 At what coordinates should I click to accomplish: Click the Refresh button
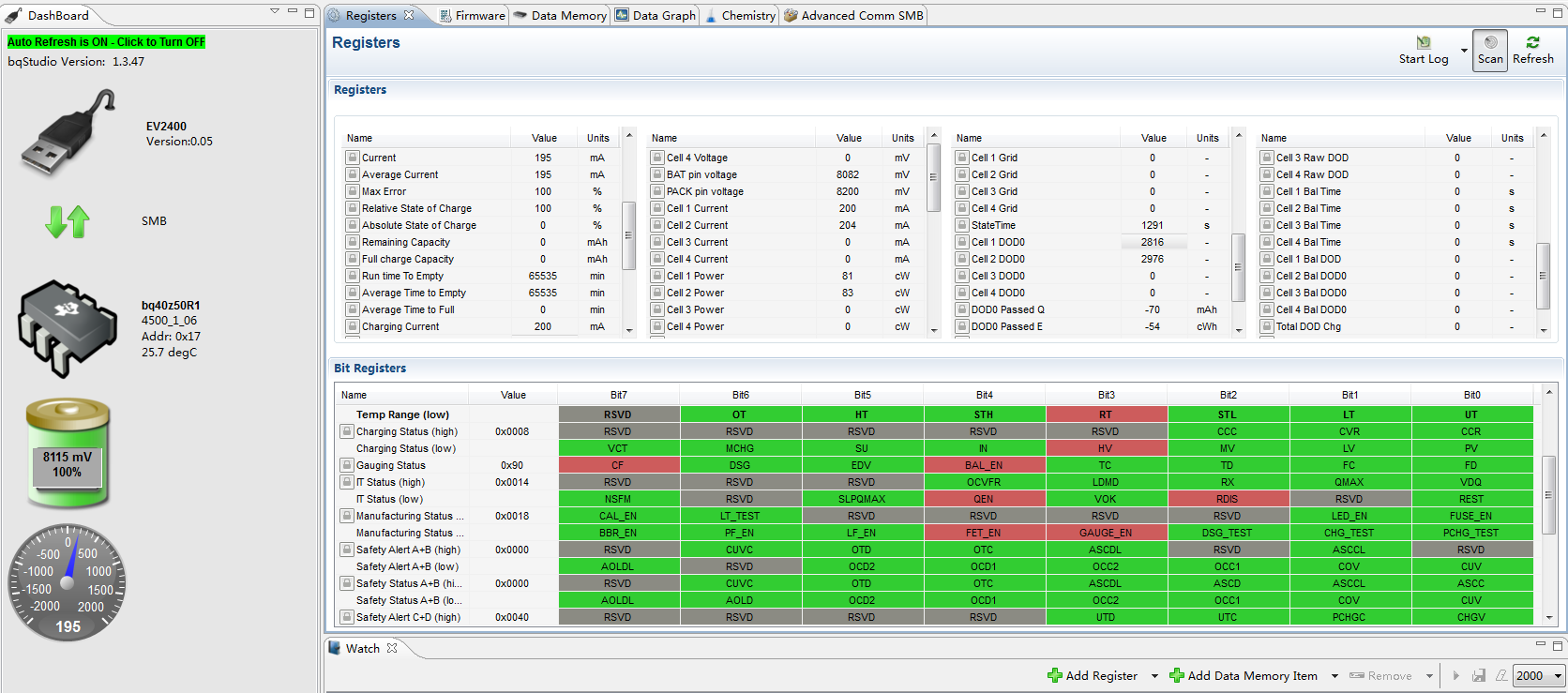tap(1533, 51)
